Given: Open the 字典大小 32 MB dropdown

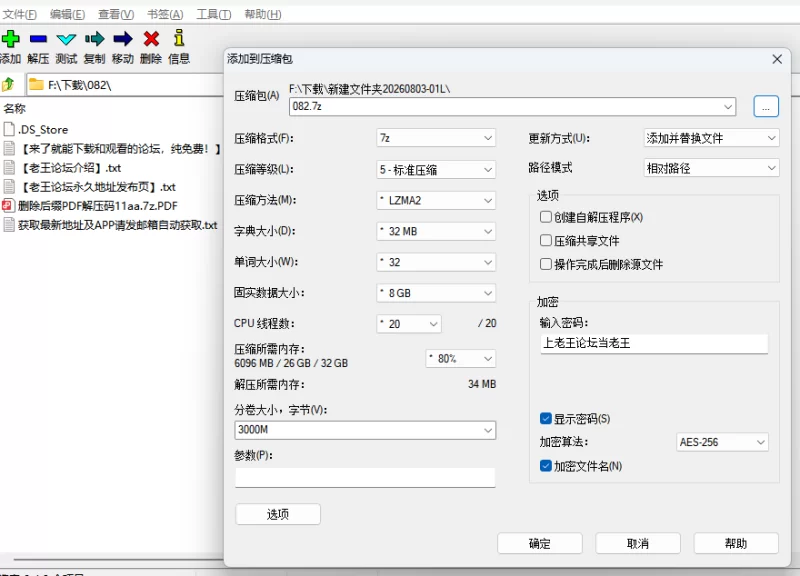Looking at the screenshot, I should pos(436,231).
